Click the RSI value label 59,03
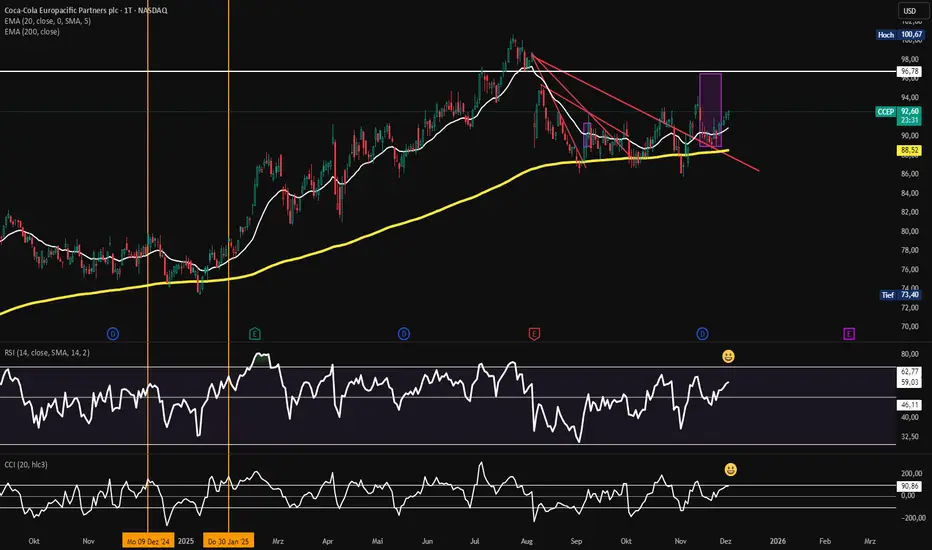 909,382
